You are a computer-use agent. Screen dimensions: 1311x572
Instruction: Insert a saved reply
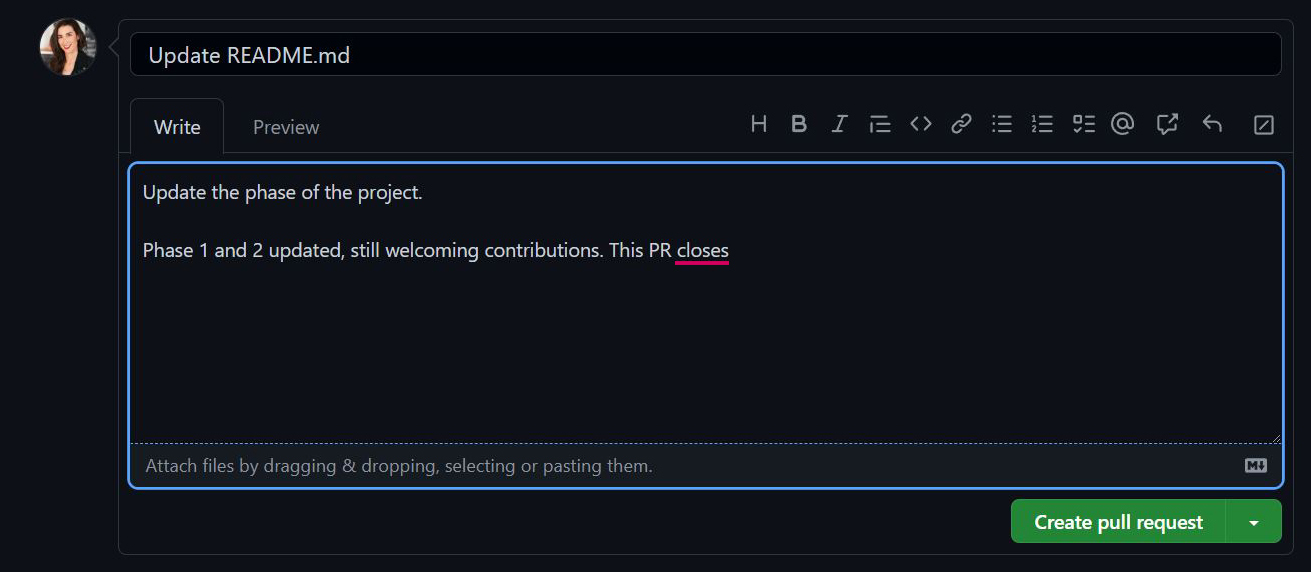1212,124
